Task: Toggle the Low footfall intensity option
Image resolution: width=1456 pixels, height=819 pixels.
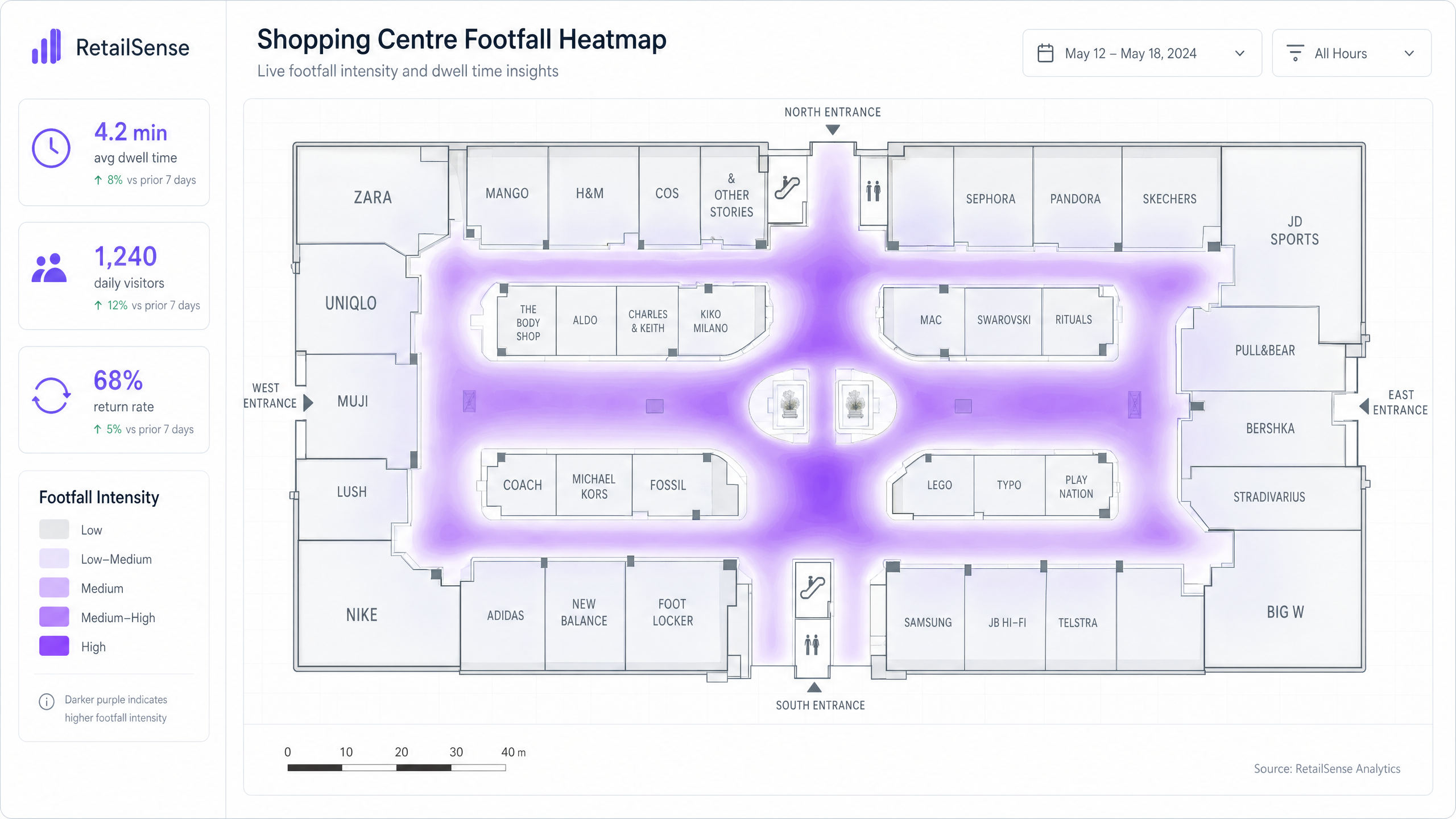Action: coord(54,529)
